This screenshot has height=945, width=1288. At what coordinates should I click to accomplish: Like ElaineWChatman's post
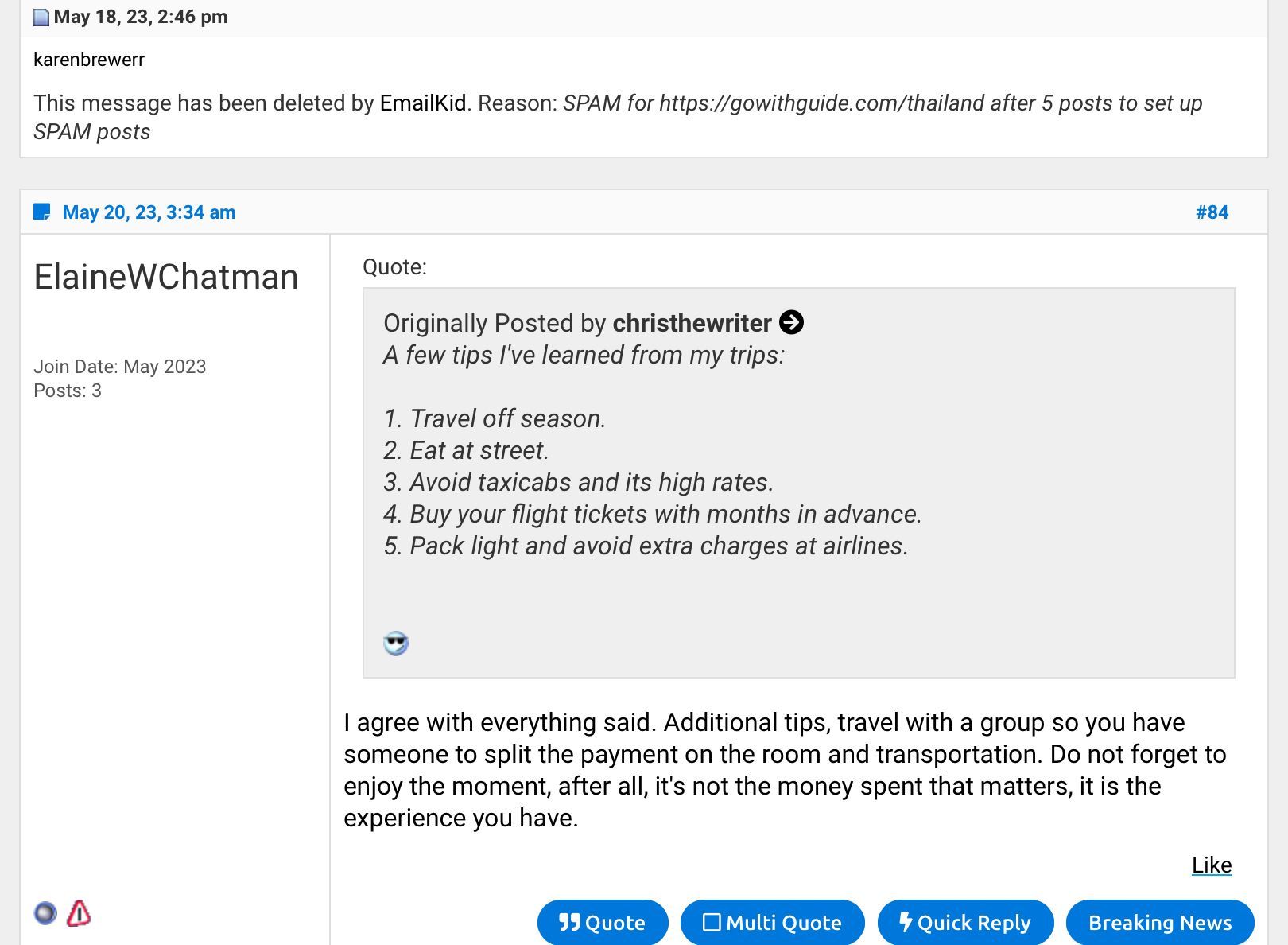1211,865
